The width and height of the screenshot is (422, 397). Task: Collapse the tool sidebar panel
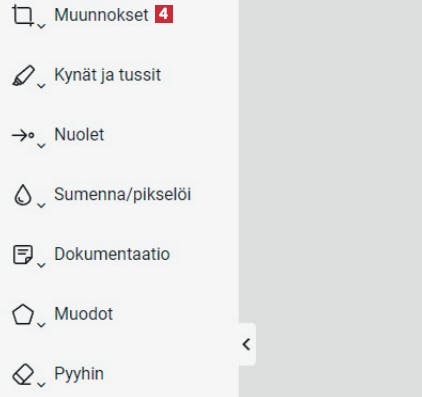pos(247,344)
